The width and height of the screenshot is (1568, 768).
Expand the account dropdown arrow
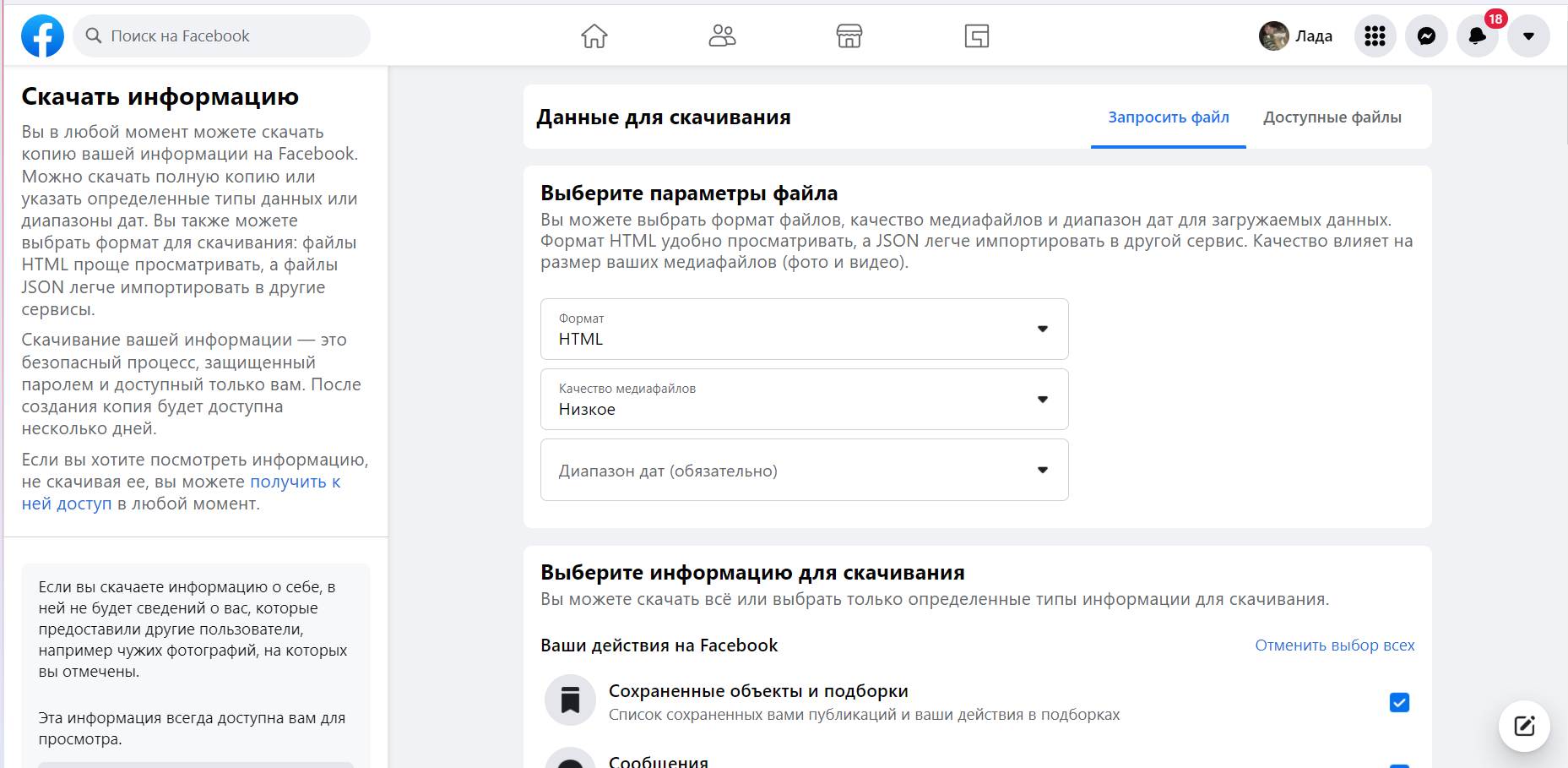click(x=1528, y=36)
